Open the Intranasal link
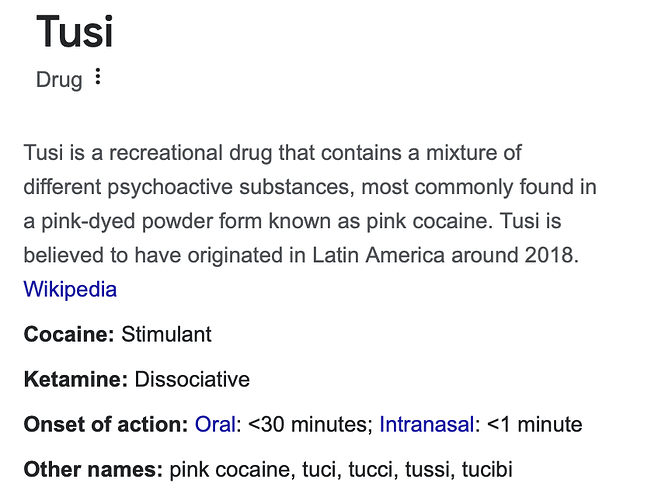Viewport: 650px width, 500px height. (428, 425)
